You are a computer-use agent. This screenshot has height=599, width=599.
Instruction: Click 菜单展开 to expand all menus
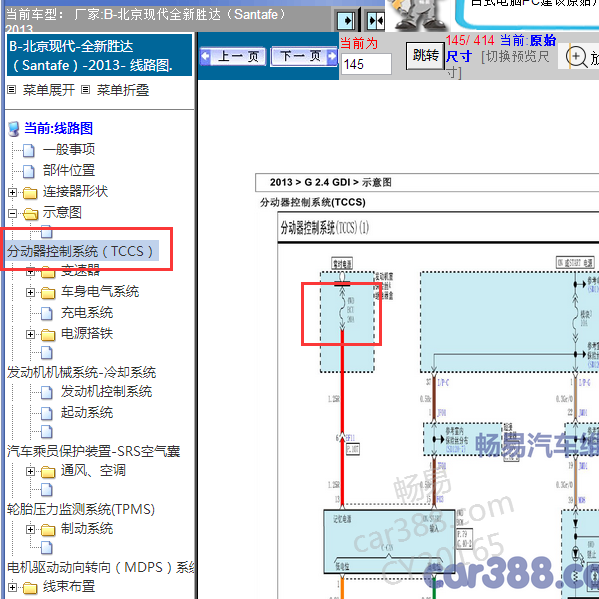point(49,90)
